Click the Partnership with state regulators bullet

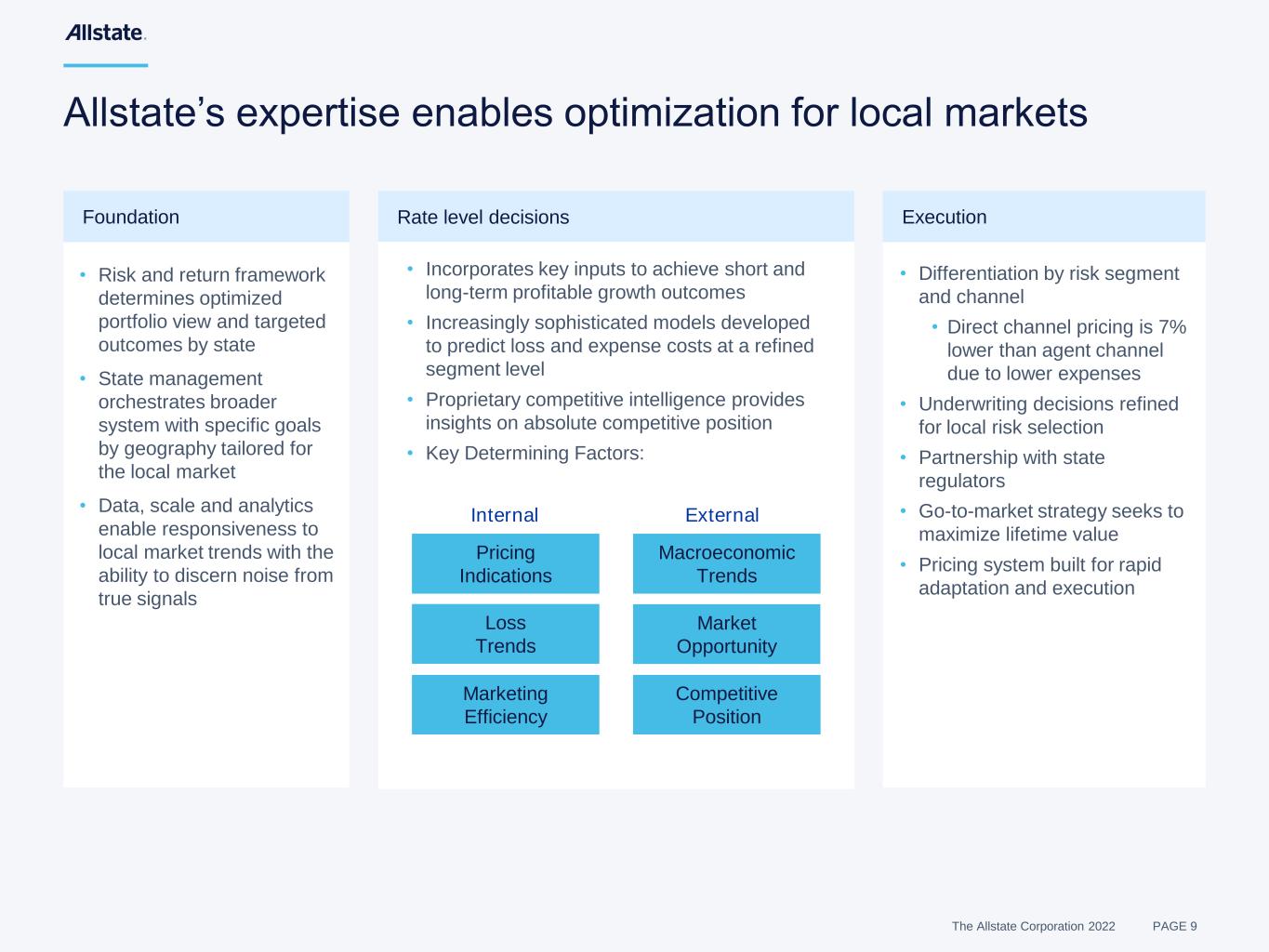coord(1011,469)
